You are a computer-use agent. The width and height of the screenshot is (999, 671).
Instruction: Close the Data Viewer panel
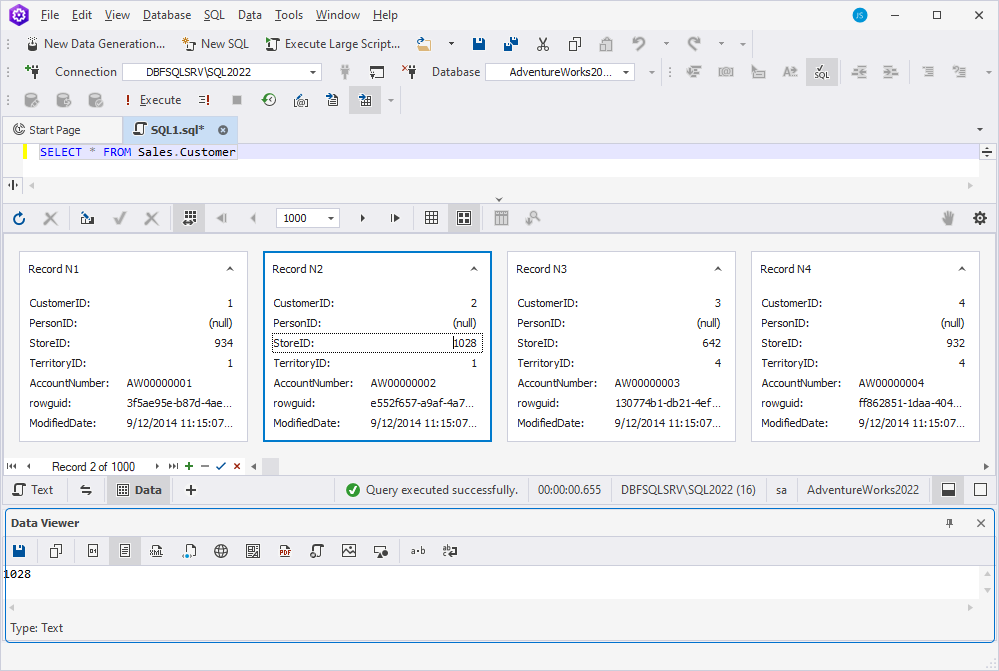(x=981, y=523)
